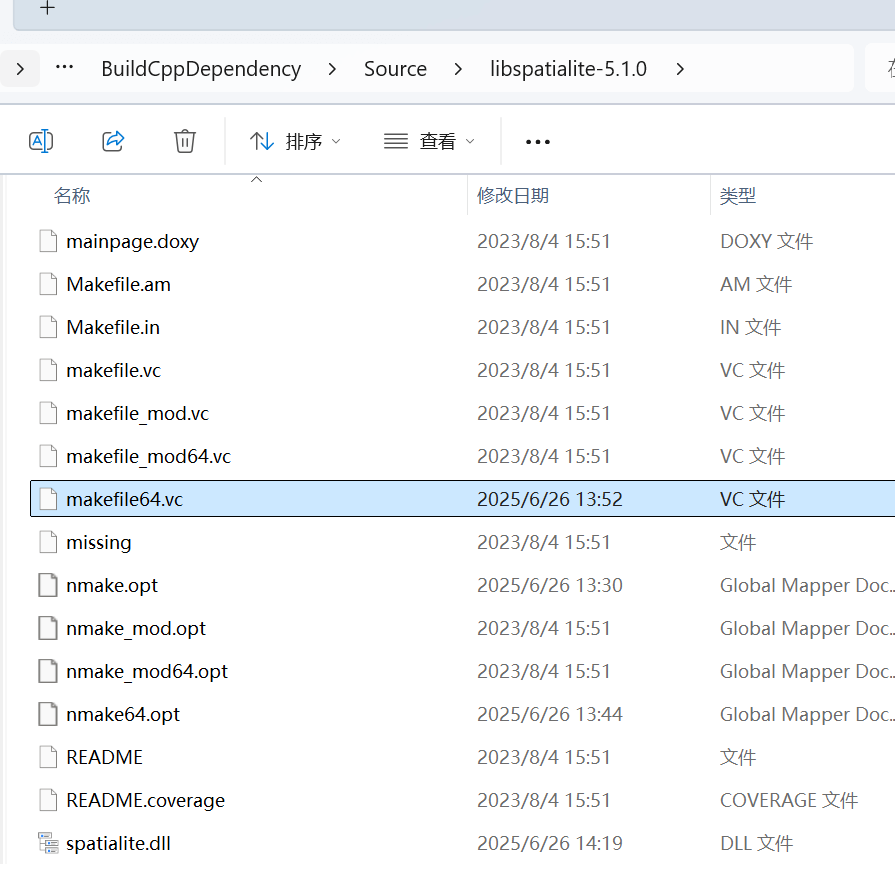Open the 排序 sort dropdown
Screen dimensions: 895x883
295,142
